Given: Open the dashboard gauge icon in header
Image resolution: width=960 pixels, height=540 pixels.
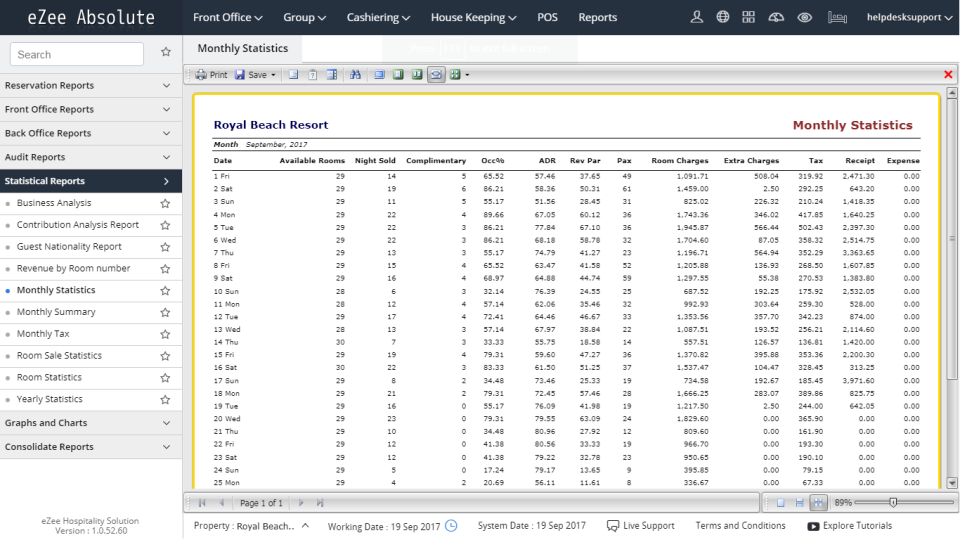Looking at the screenshot, I should point(776,17).
